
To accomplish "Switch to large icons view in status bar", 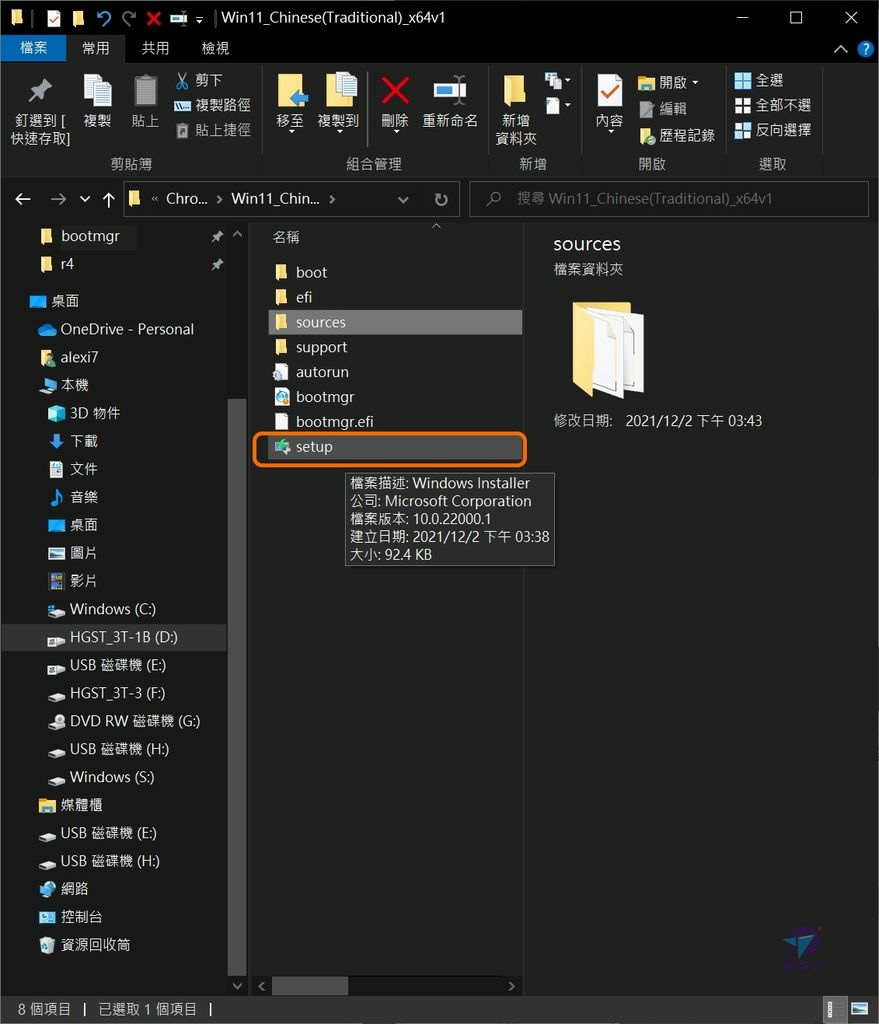I will [x=859, y=1009].
